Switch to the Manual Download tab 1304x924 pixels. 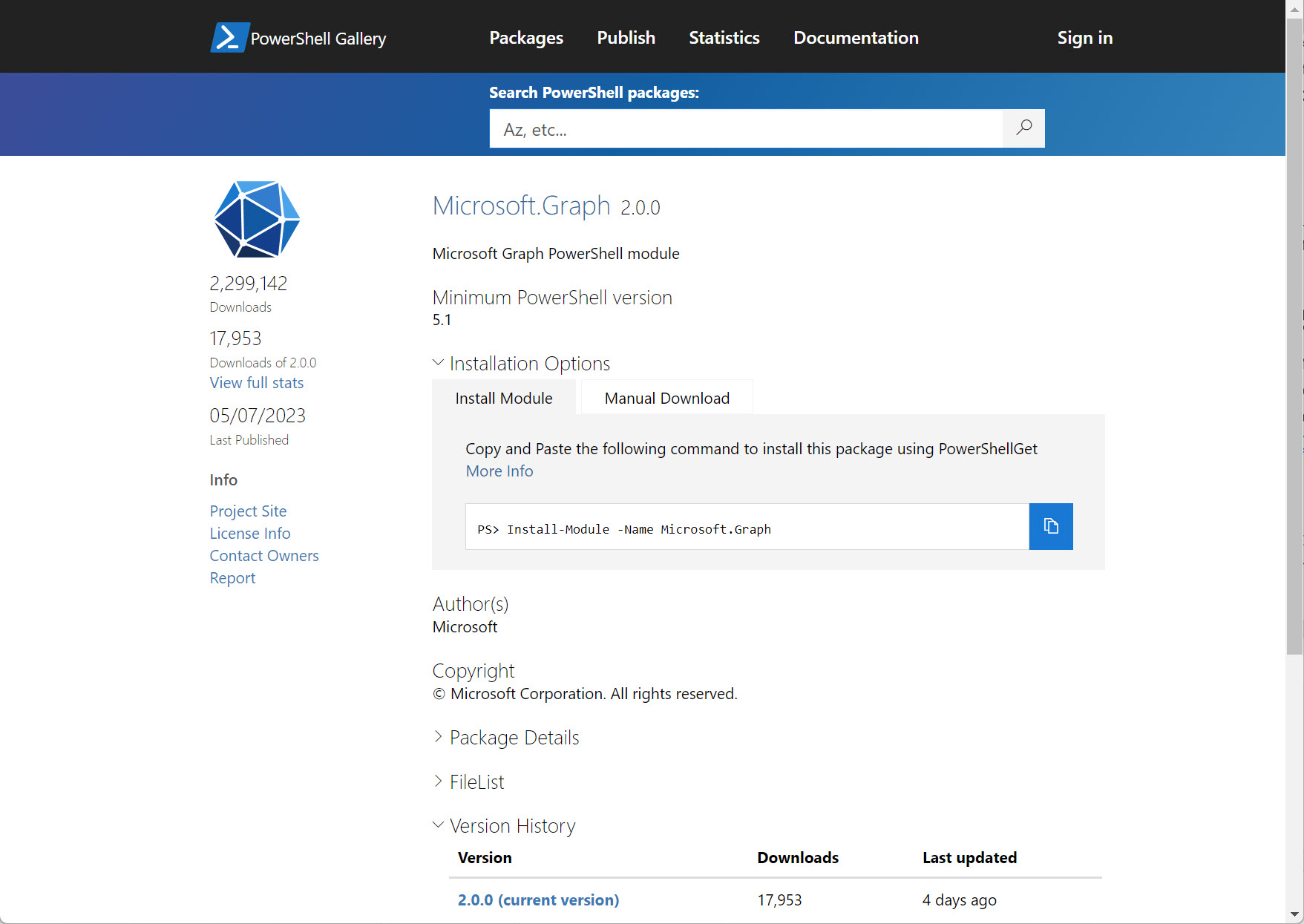(667, 398)
